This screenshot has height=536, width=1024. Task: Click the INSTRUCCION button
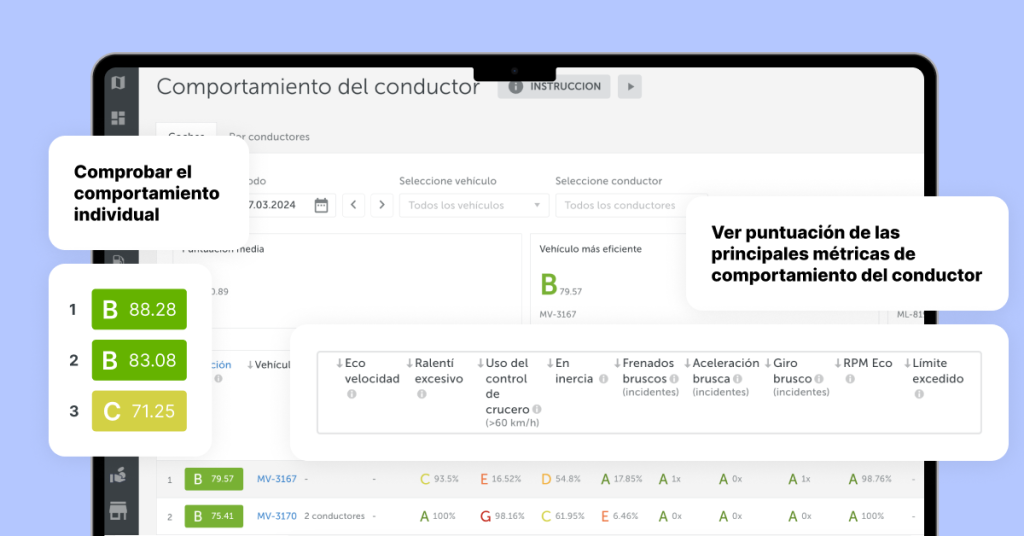coord(554,87)
